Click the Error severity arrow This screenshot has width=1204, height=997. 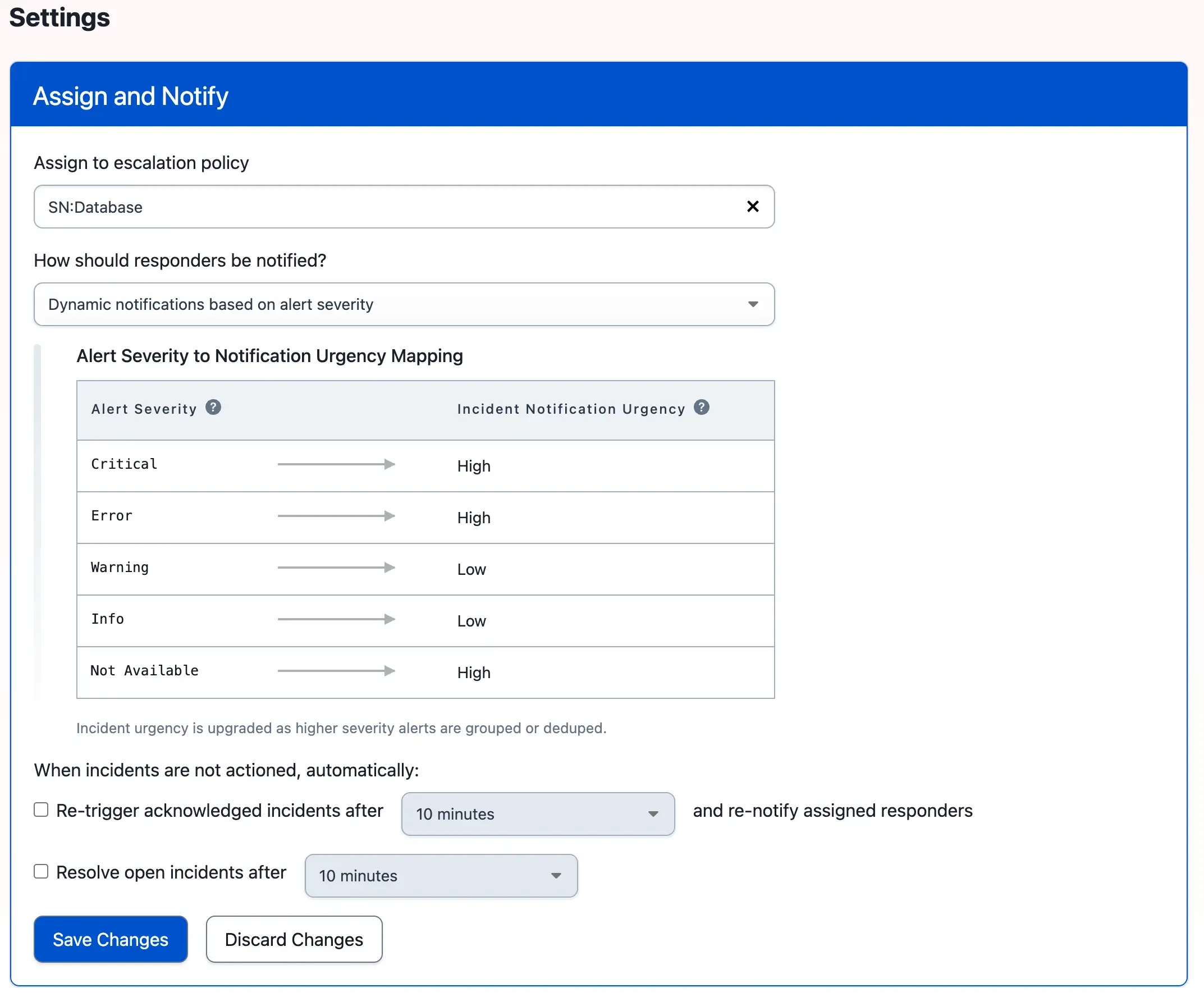[336, 516]
